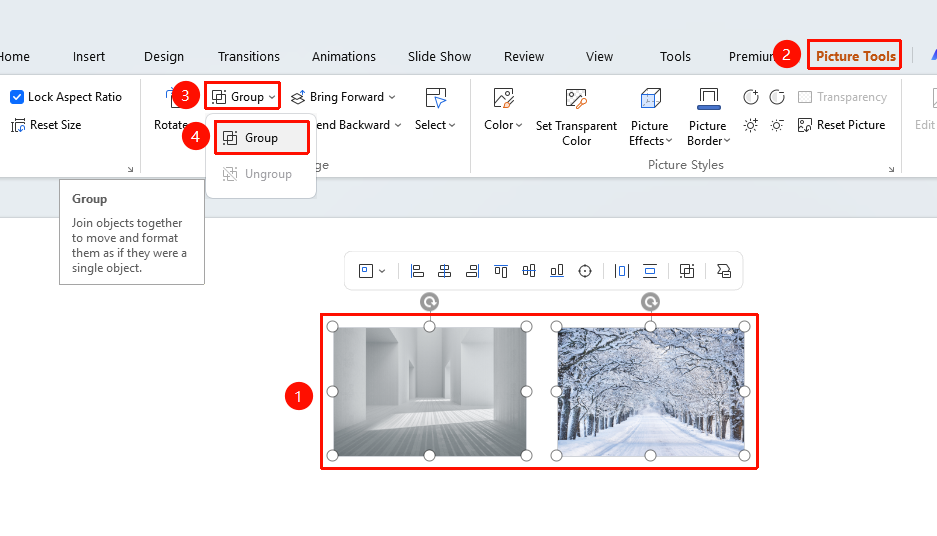Click the Color picture icon
This screenshot has height=536, width=937.
(503, 98)
